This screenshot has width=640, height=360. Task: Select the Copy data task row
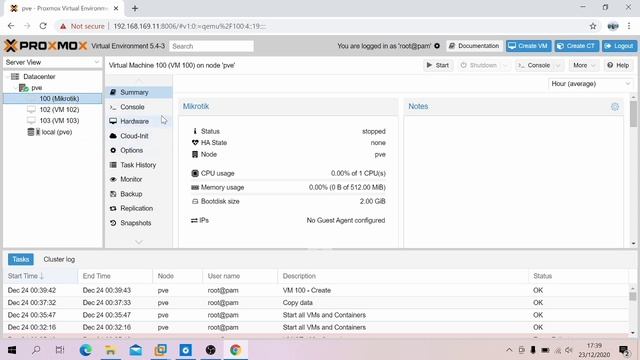pos(316,302)
